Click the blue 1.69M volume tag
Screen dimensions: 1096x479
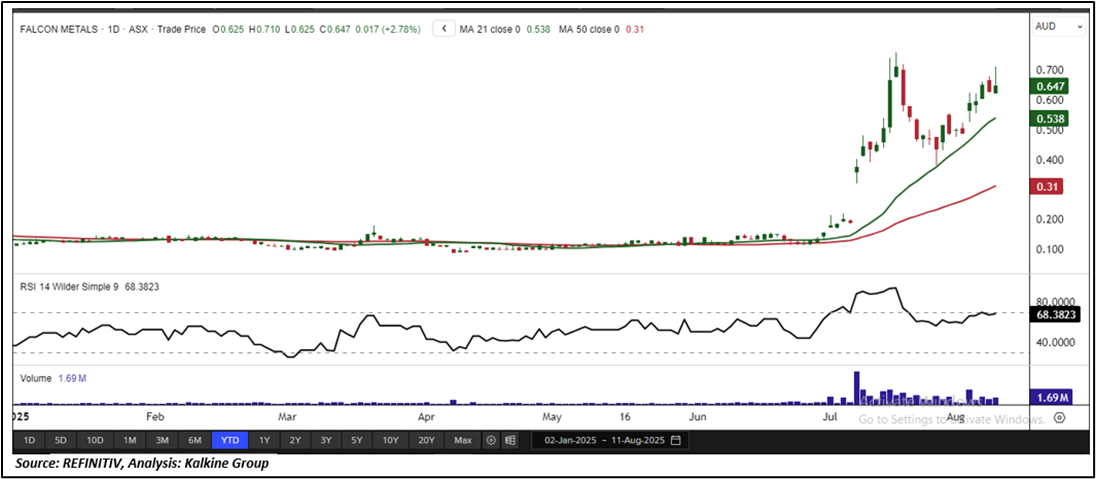[x=1050, y=398]
